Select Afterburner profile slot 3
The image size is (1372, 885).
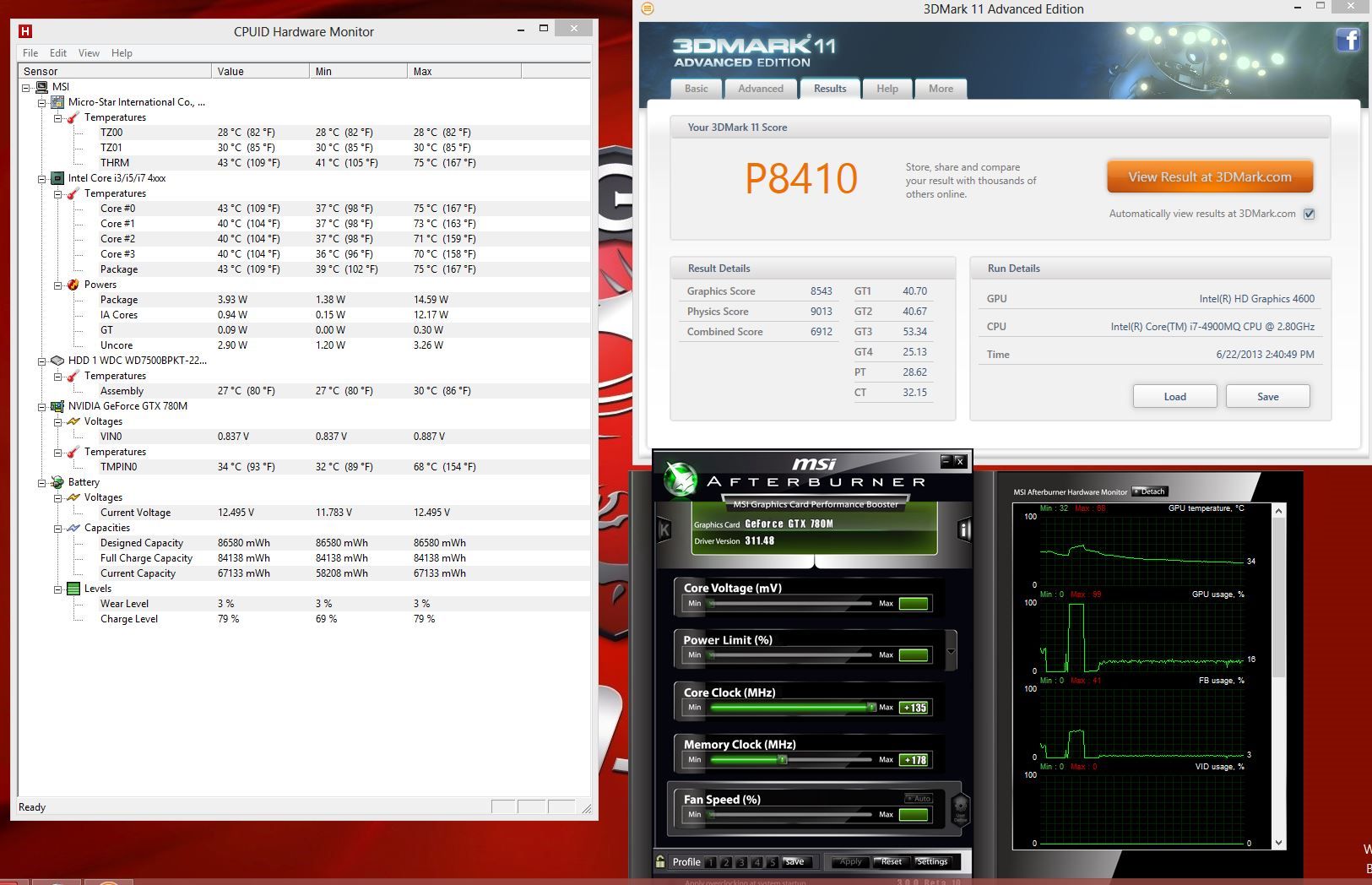click(741, 862)
